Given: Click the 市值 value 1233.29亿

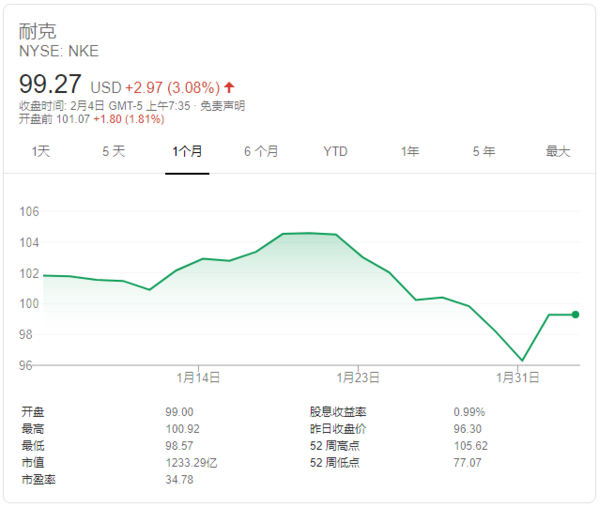Looking at the screenshot, I should click(191, 463).
